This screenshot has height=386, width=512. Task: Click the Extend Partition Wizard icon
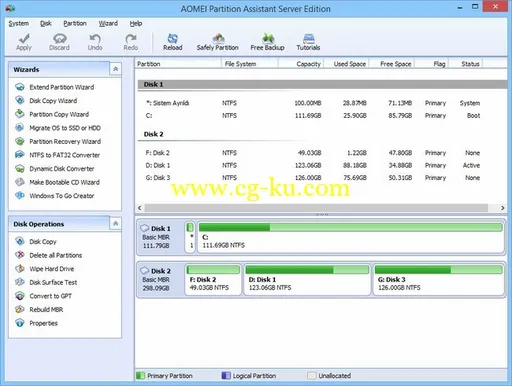pyautogui.click(x=20, y=87)
